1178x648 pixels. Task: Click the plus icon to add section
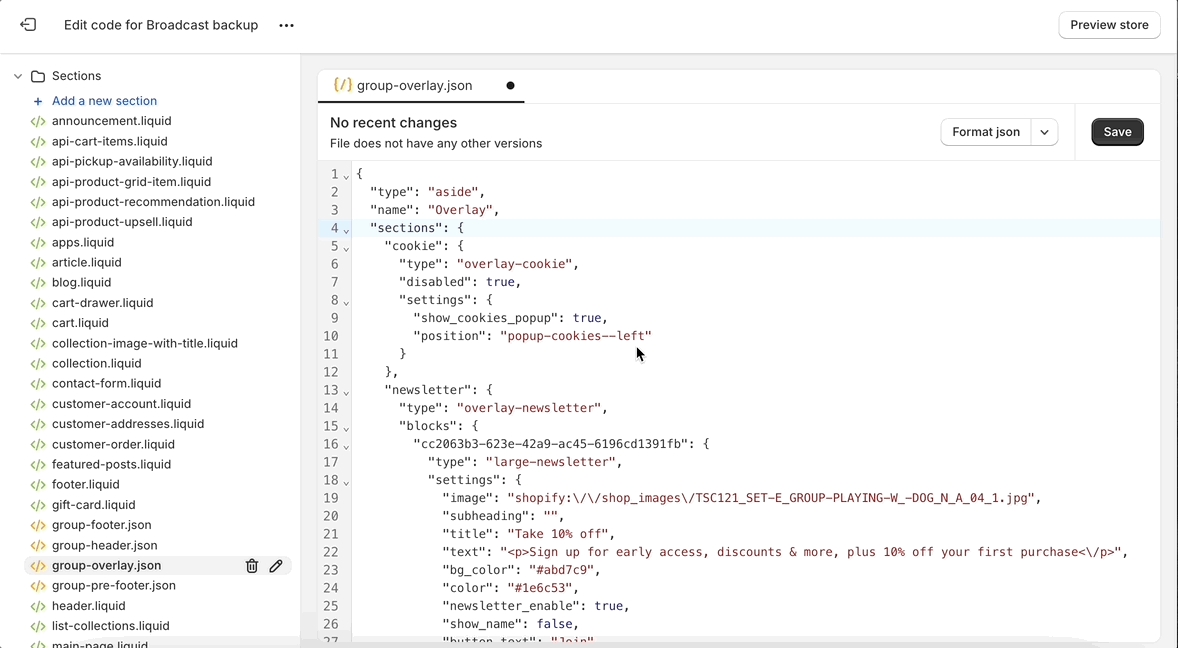[x=38, y=101]
